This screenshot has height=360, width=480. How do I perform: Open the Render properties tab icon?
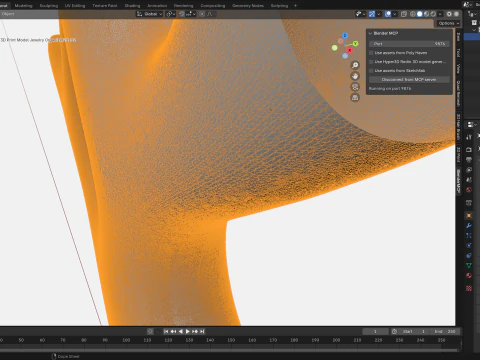[x=469, y=150]
